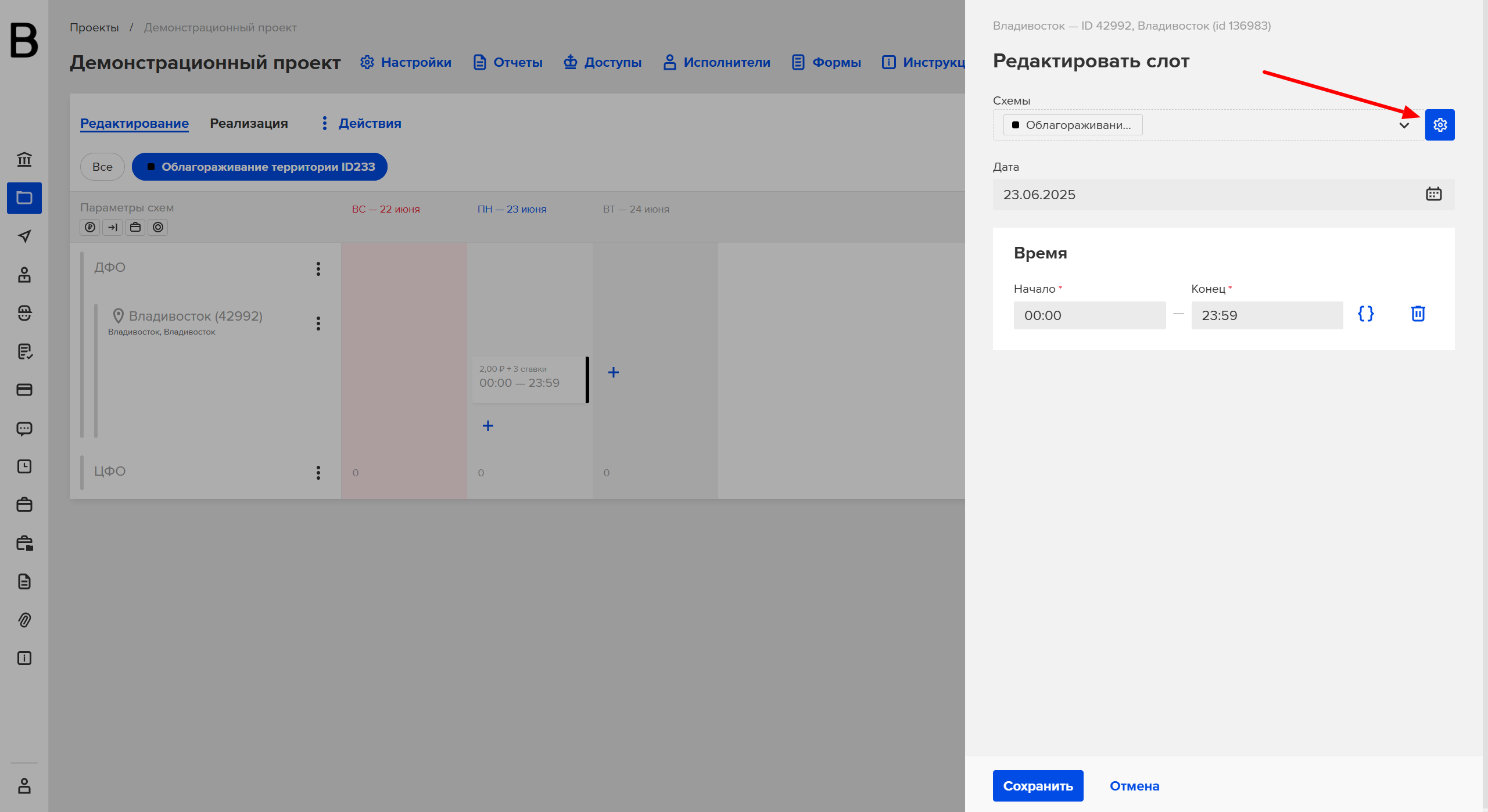Open the ДФО row options menu
This screenshot has width=1488, height=812.
coord(318,269)
